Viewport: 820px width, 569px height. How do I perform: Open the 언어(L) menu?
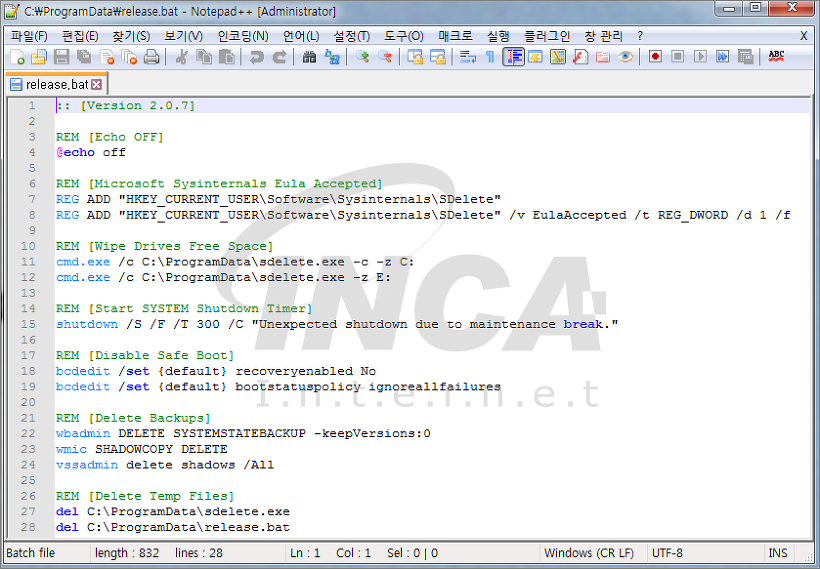(301, 36)
